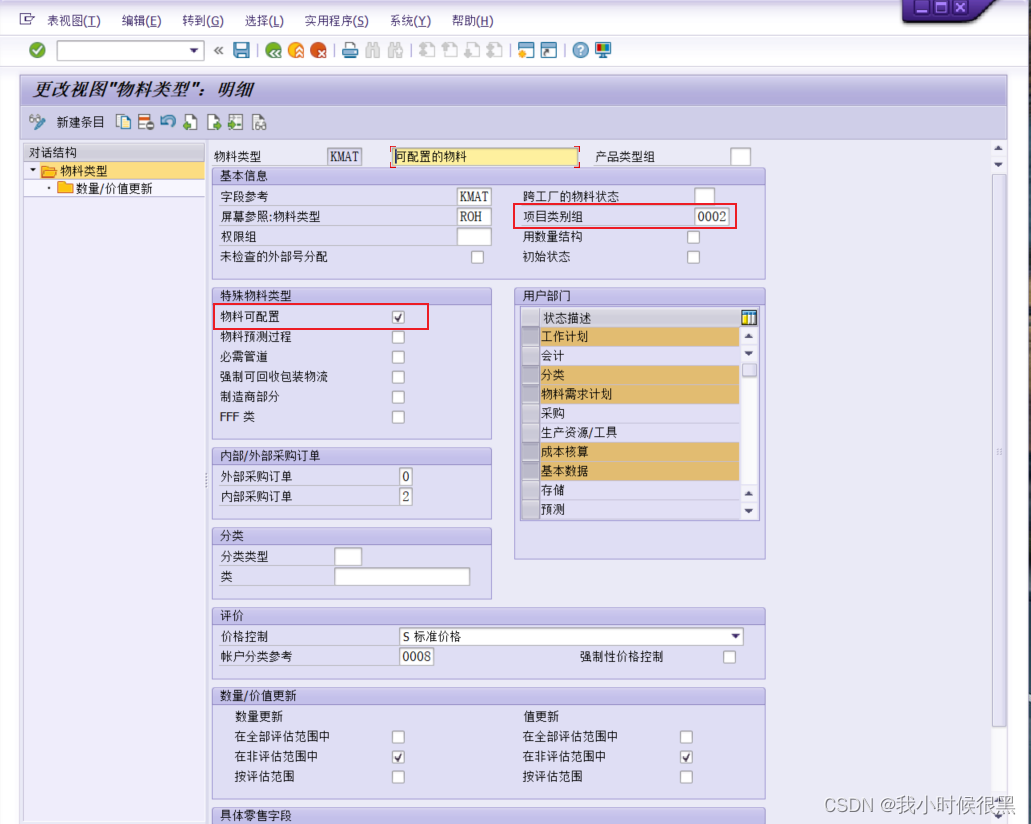Screen dimensions: 1031x824
Task: Click the Undo change icon in application toolbar
Action: [167, 121]
